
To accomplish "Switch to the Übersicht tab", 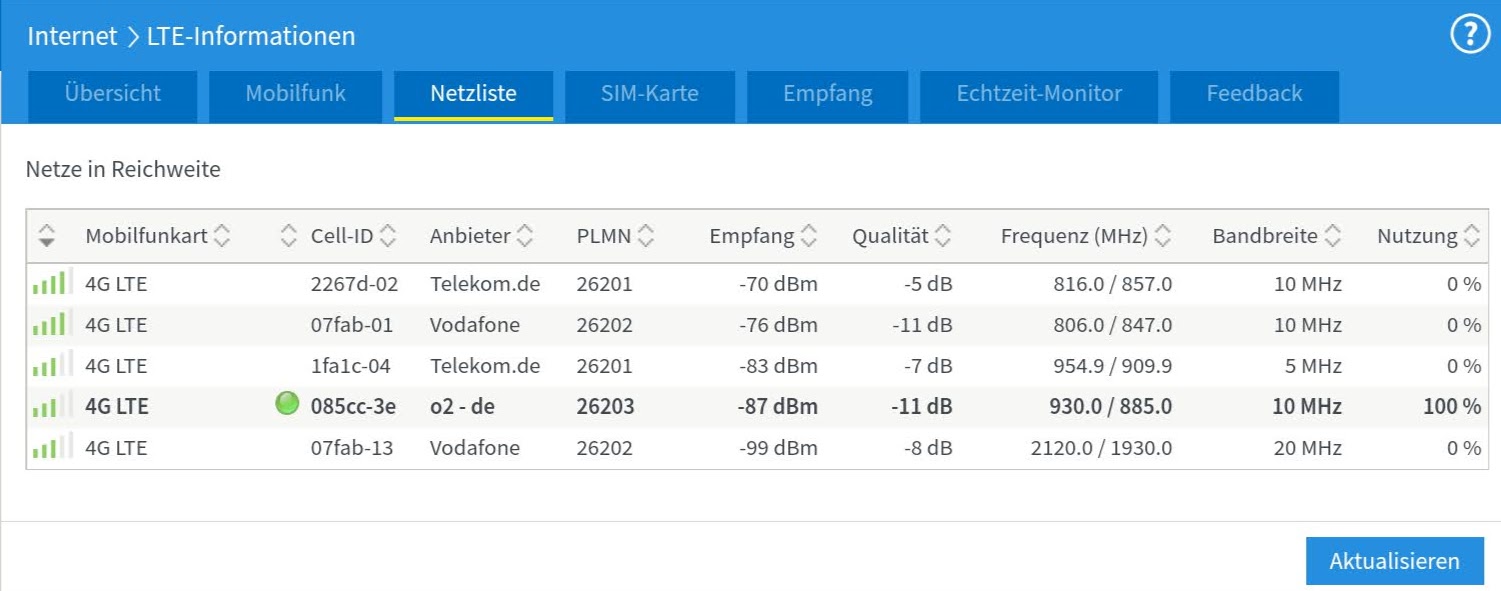I will tap(113, 94).
